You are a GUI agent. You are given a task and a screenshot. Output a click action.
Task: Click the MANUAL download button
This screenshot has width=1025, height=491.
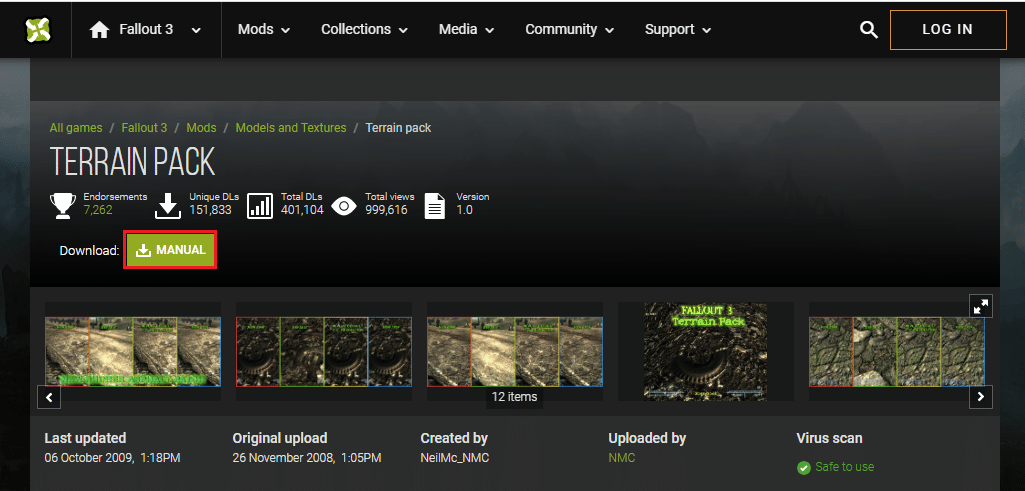170,250
